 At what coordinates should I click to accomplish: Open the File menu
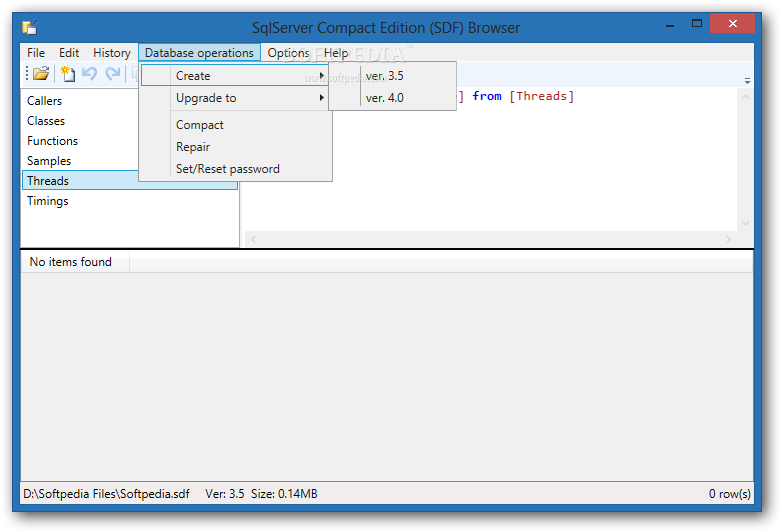click(x=36, y=53)
